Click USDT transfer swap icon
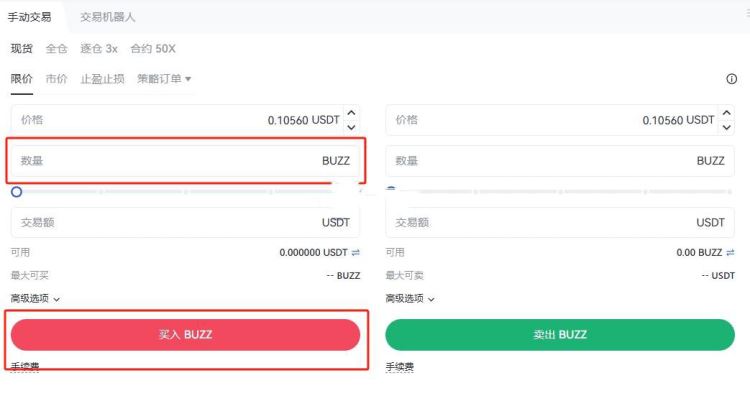 click(x=355, y=253)
